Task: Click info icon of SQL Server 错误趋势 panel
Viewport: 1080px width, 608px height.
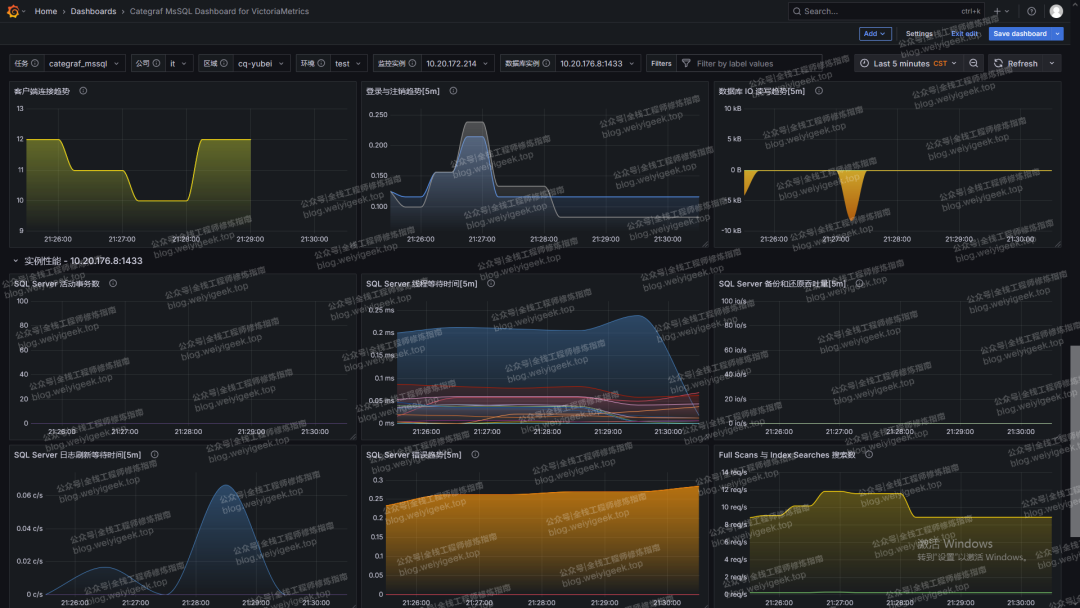Action: point(475,454)
